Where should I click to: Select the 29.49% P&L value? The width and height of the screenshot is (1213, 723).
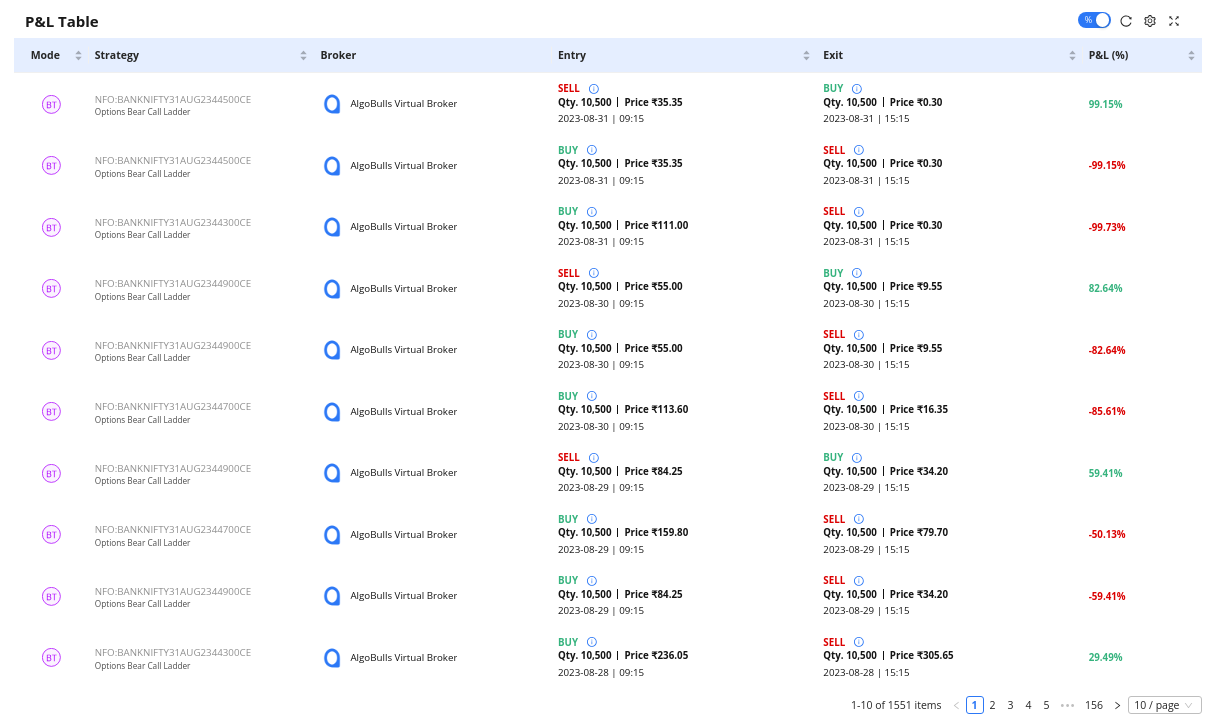point(1105,658)
